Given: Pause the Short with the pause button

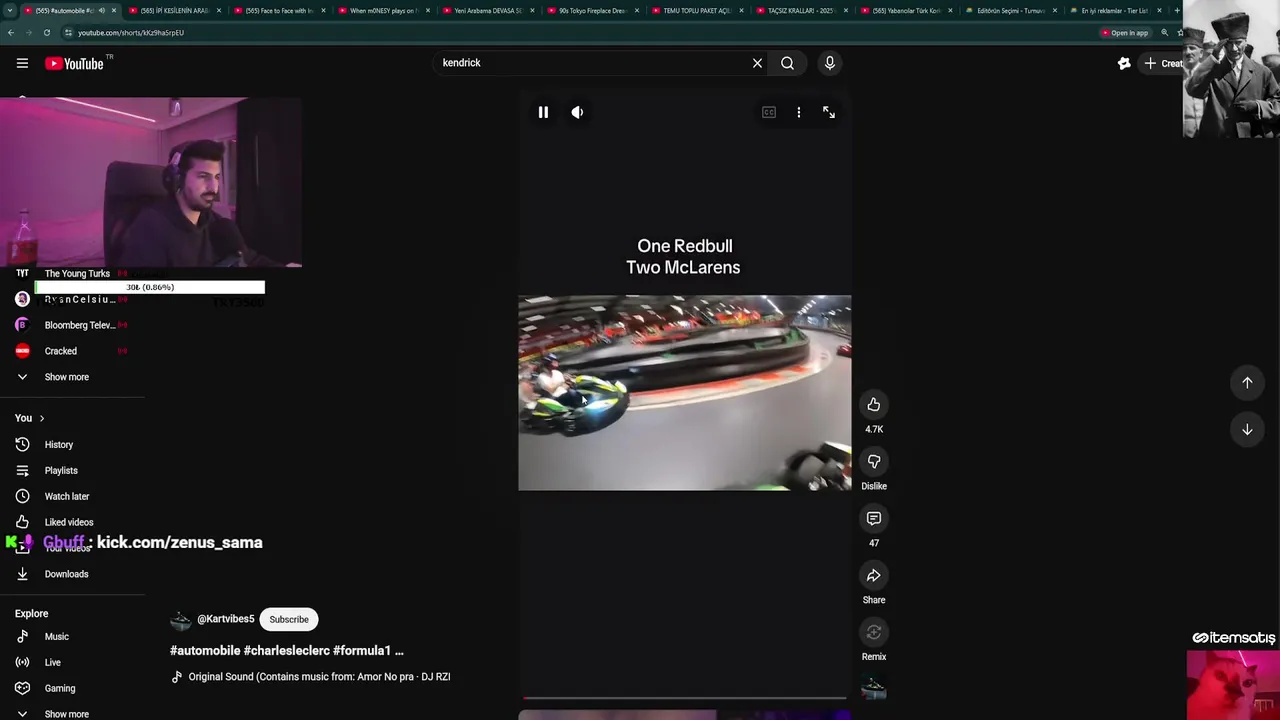Looking at the screenshot, I should coord(543,112).
